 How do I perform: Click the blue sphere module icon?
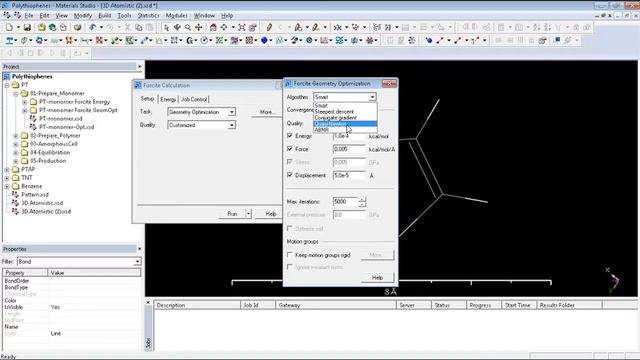tap(264, 40)
